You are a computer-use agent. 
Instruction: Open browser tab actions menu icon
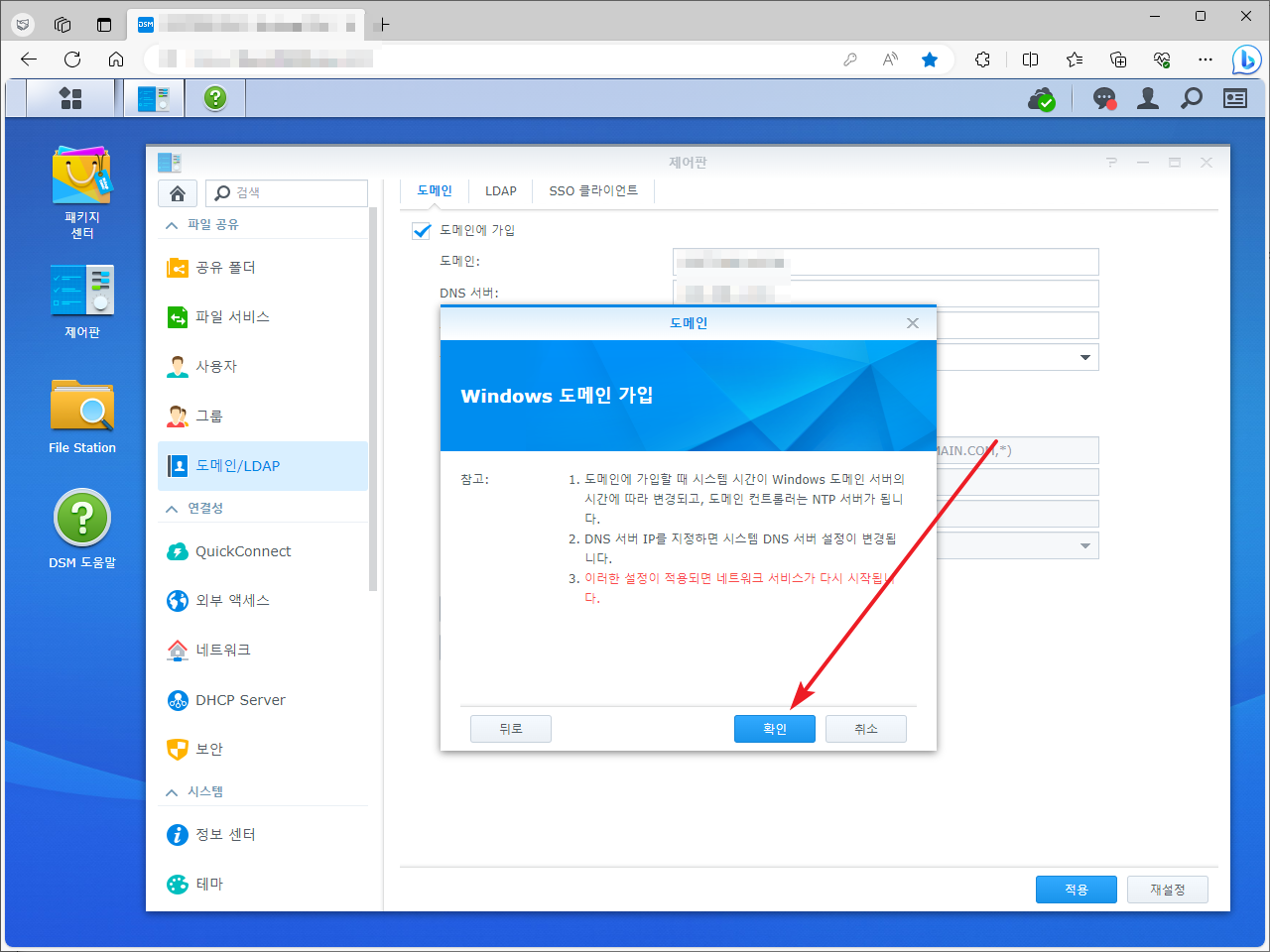click(104, 25)
